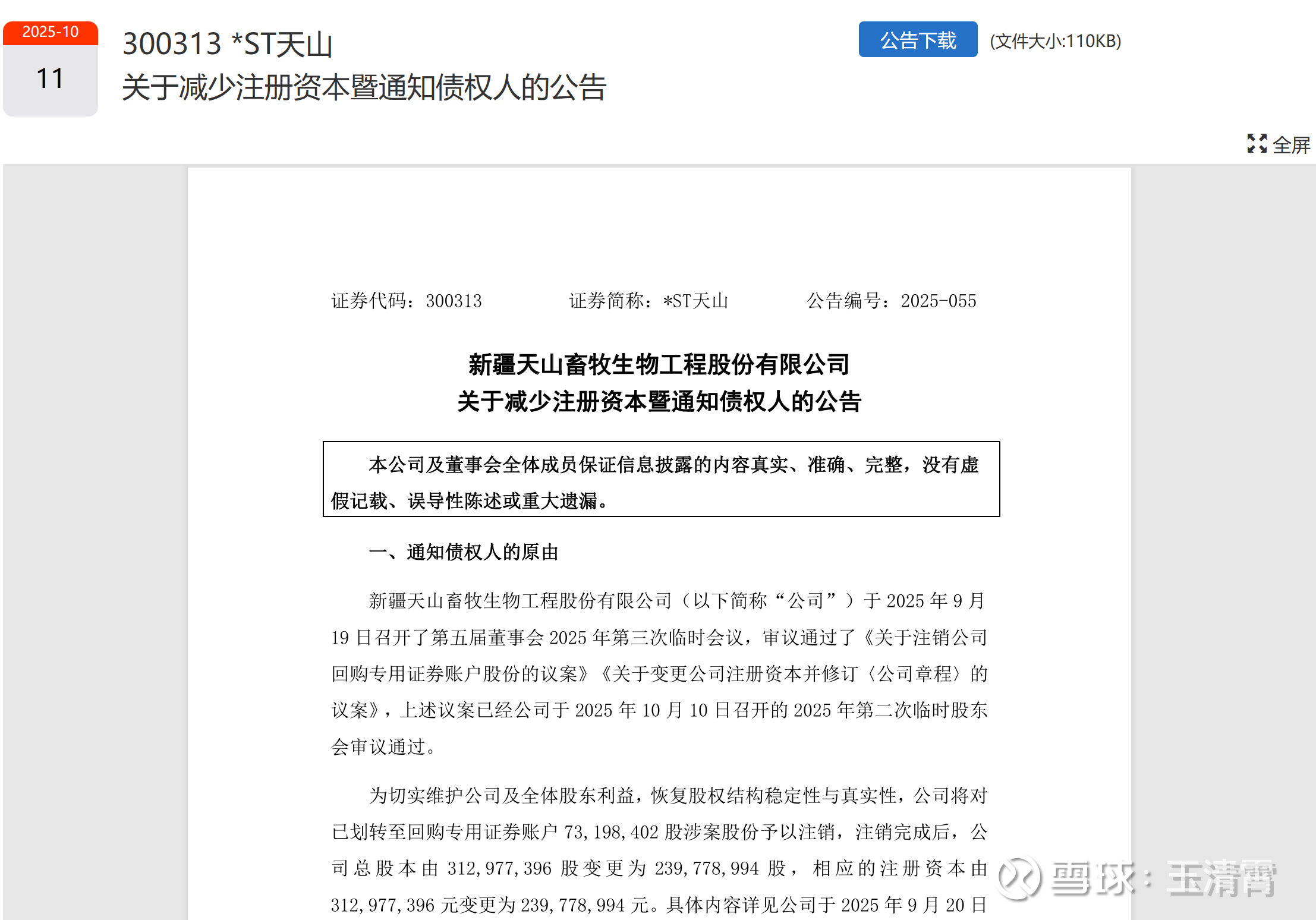Click the Xueqiu snowball logo watermark
The width and height of the screenshot is (1316, 920).
coord(1019,878)
